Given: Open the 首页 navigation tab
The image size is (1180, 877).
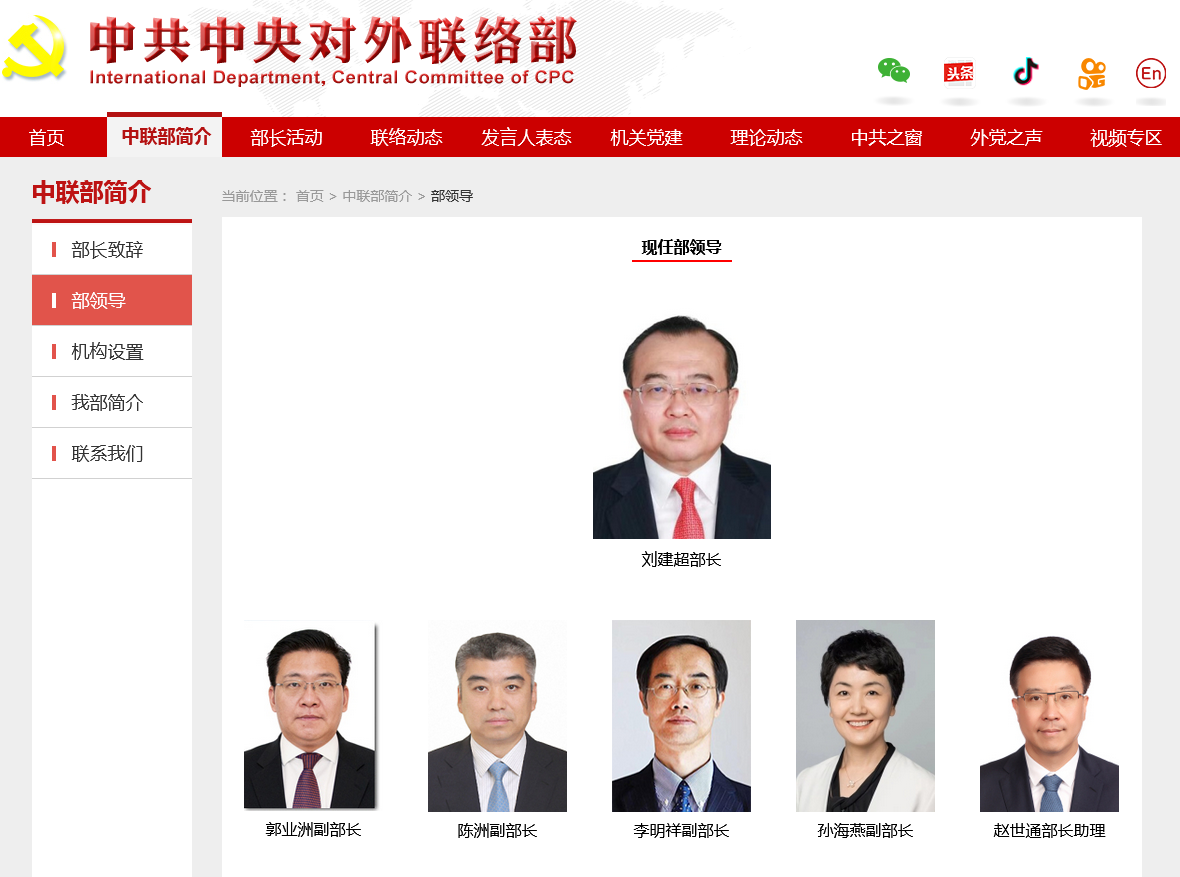Looking at the screenshot, I should tap(47, 138).
